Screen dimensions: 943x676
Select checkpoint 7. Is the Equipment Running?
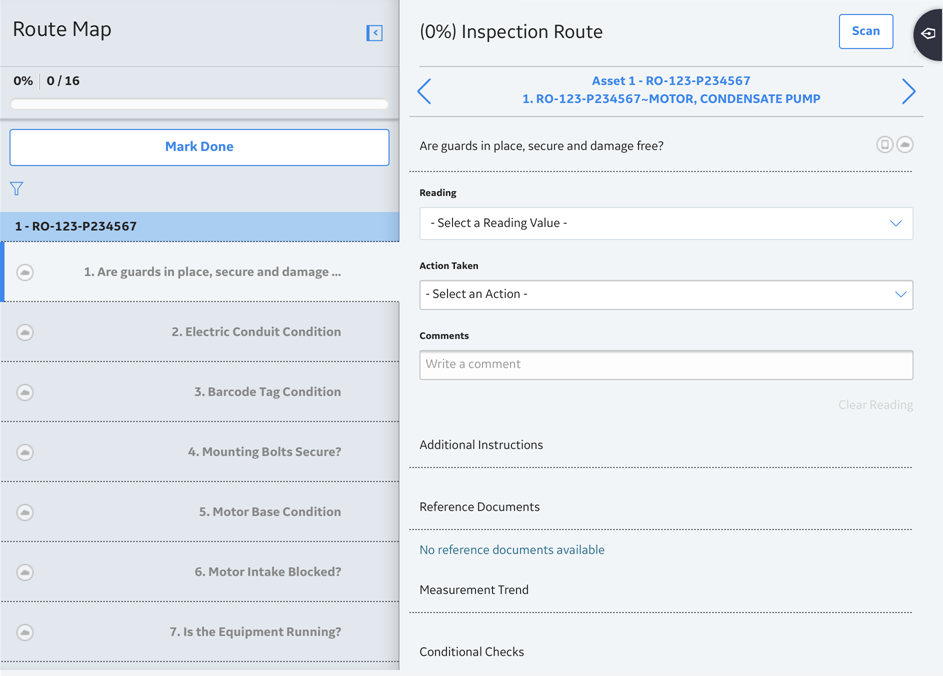tap(200, 632)
